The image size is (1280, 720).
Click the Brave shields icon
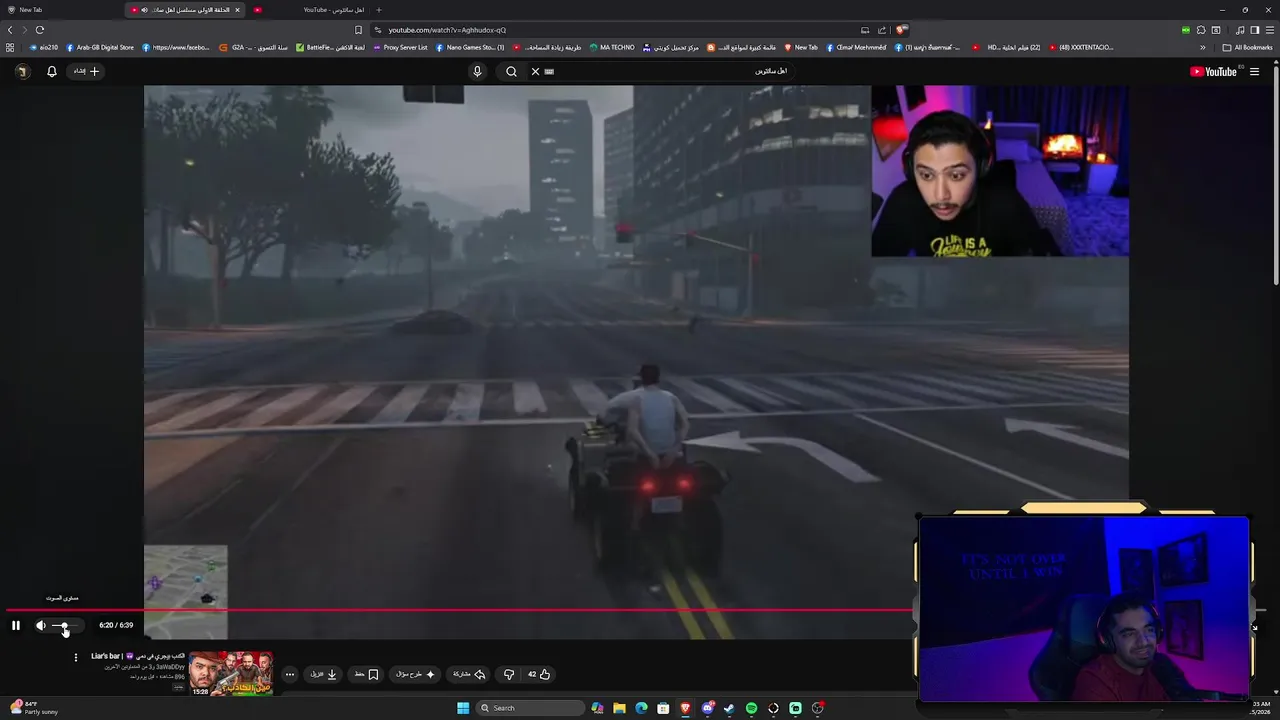901,30
